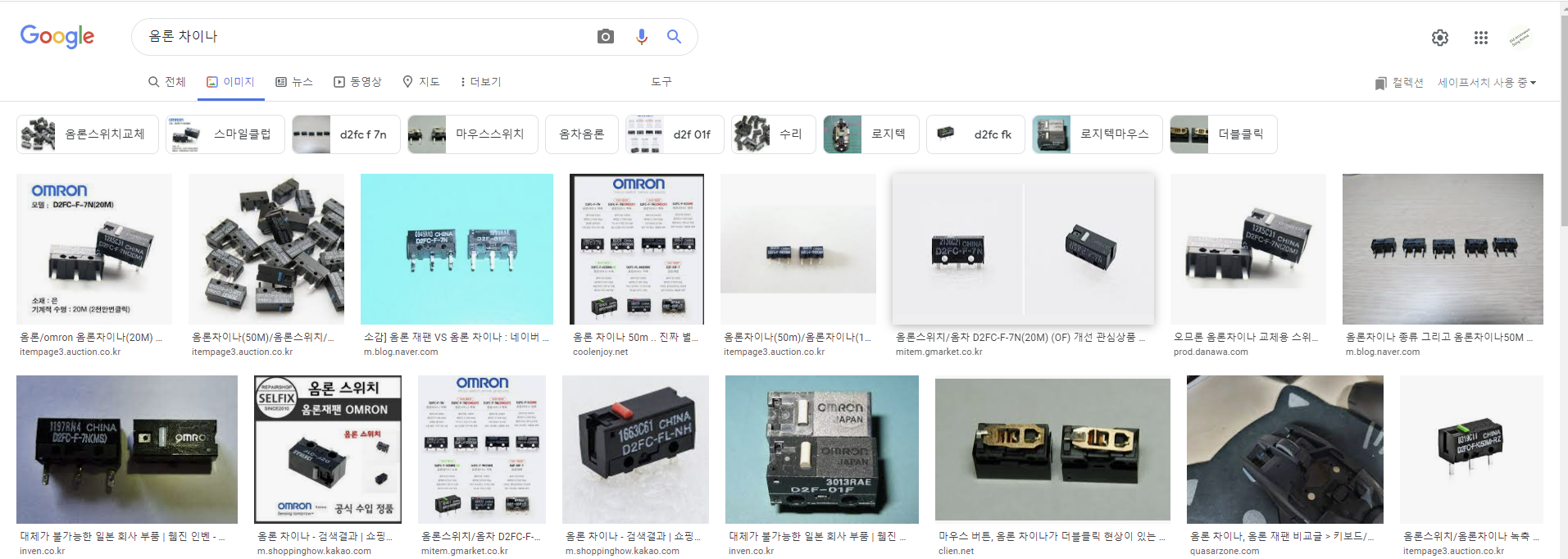Select the 로지텍 filter chip
The height and width of the screenshot is (559, 1568).
pyautogui.click(x=871, y=134)
